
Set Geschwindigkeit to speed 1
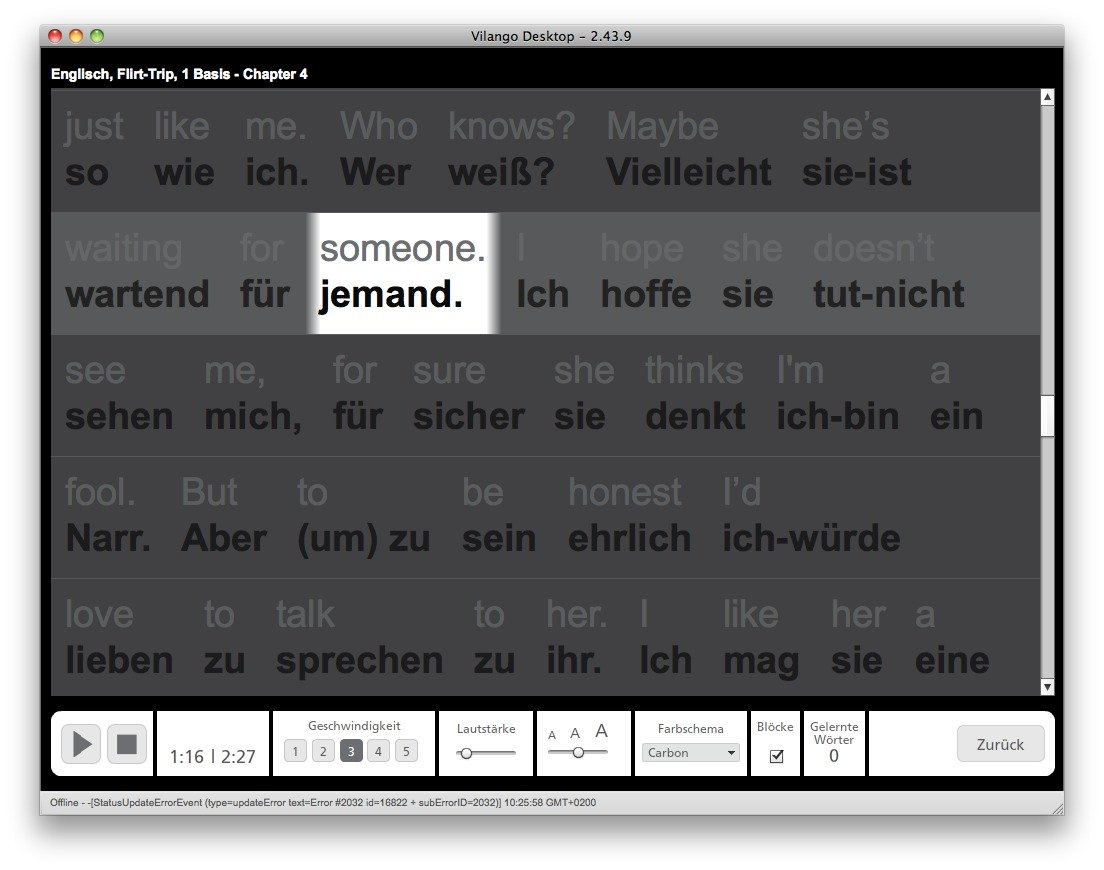pos(295,751)
